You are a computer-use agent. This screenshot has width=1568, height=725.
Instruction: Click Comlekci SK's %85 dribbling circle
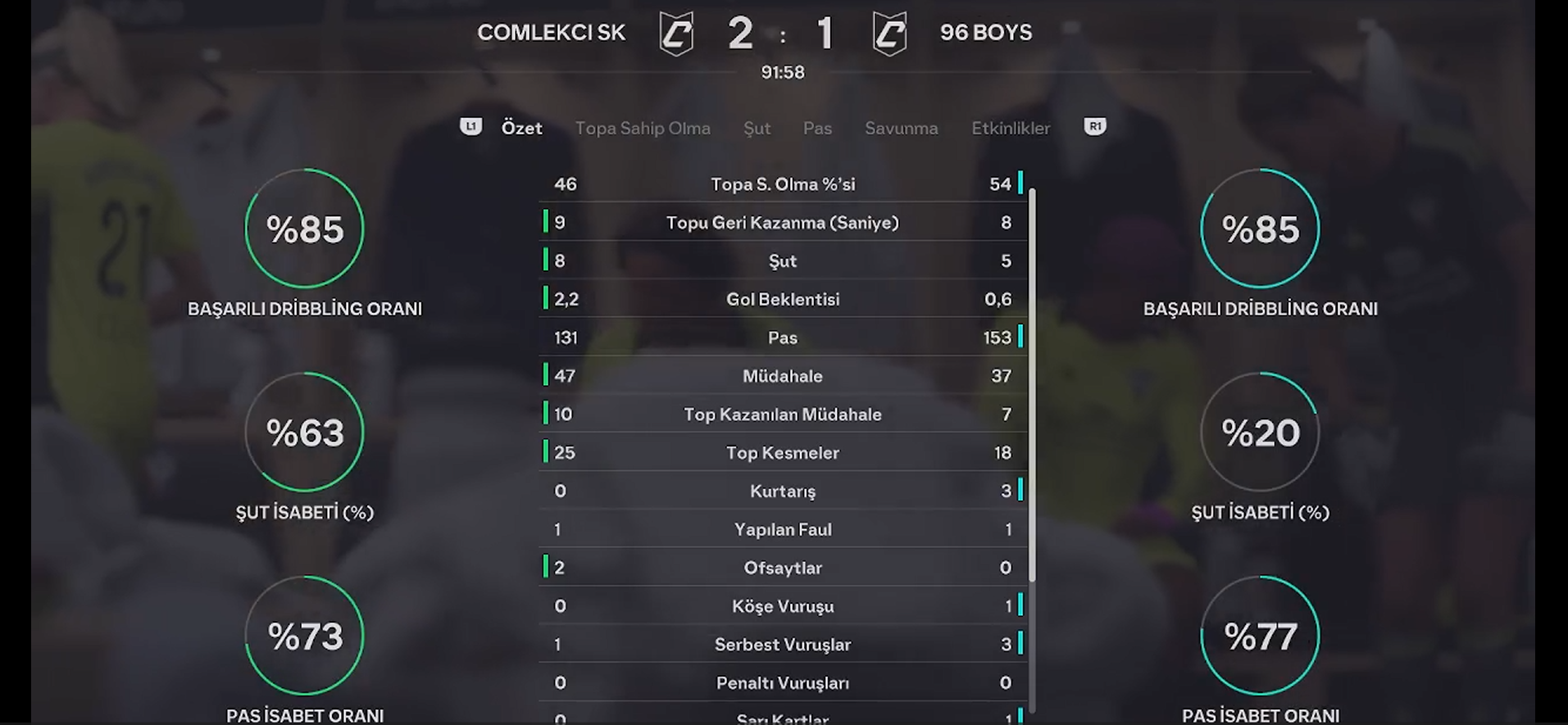[x=305, y=229]
